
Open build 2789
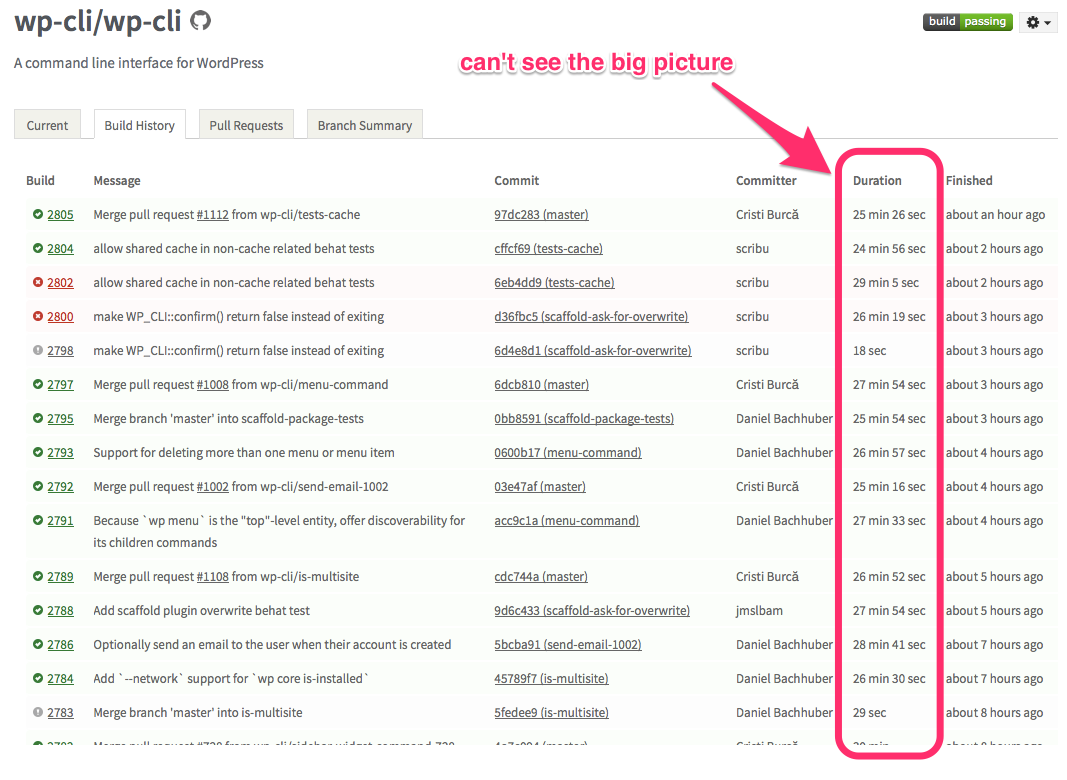(x=61, y=577)
